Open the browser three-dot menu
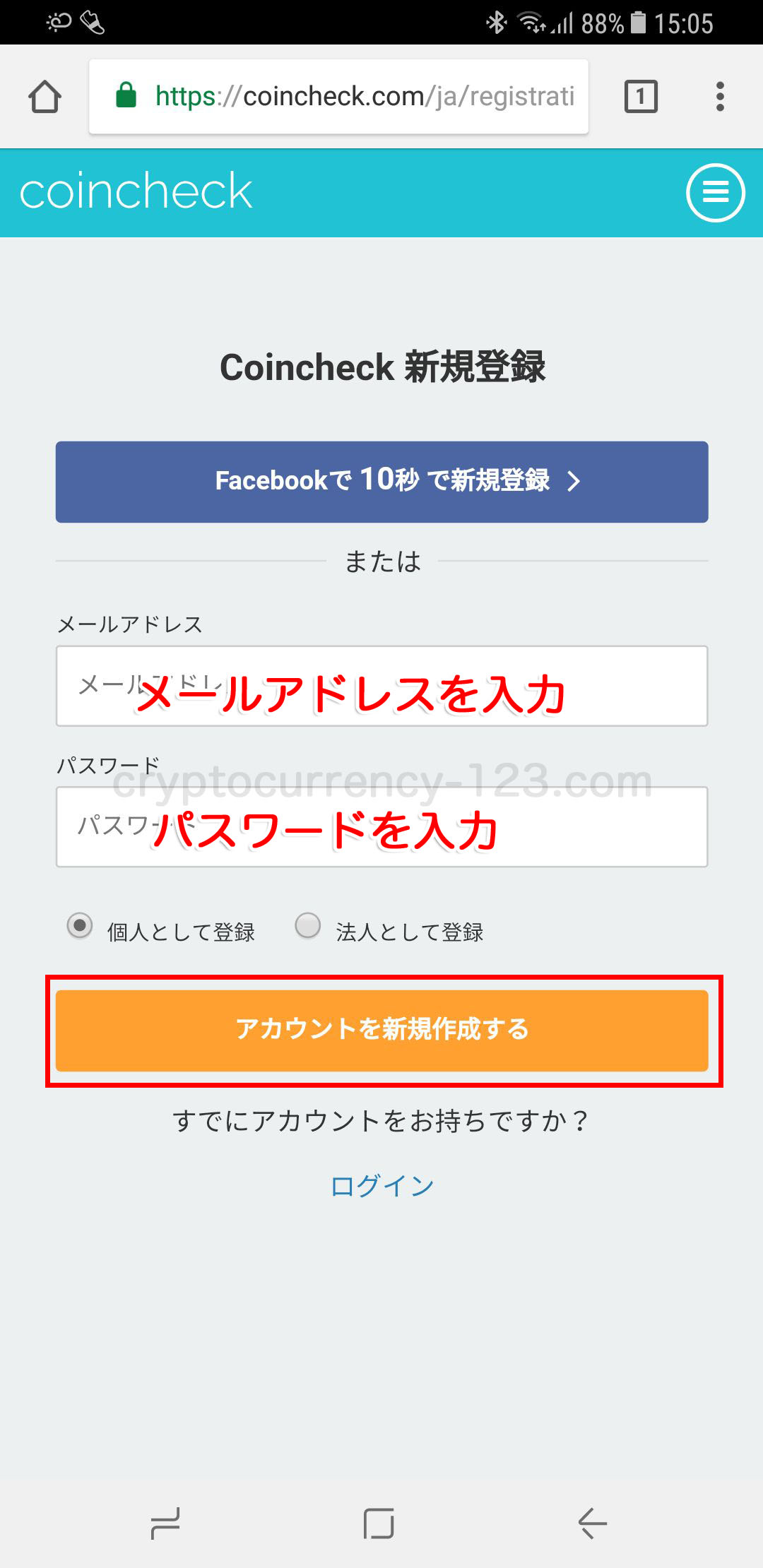 [x=720, y=96]
